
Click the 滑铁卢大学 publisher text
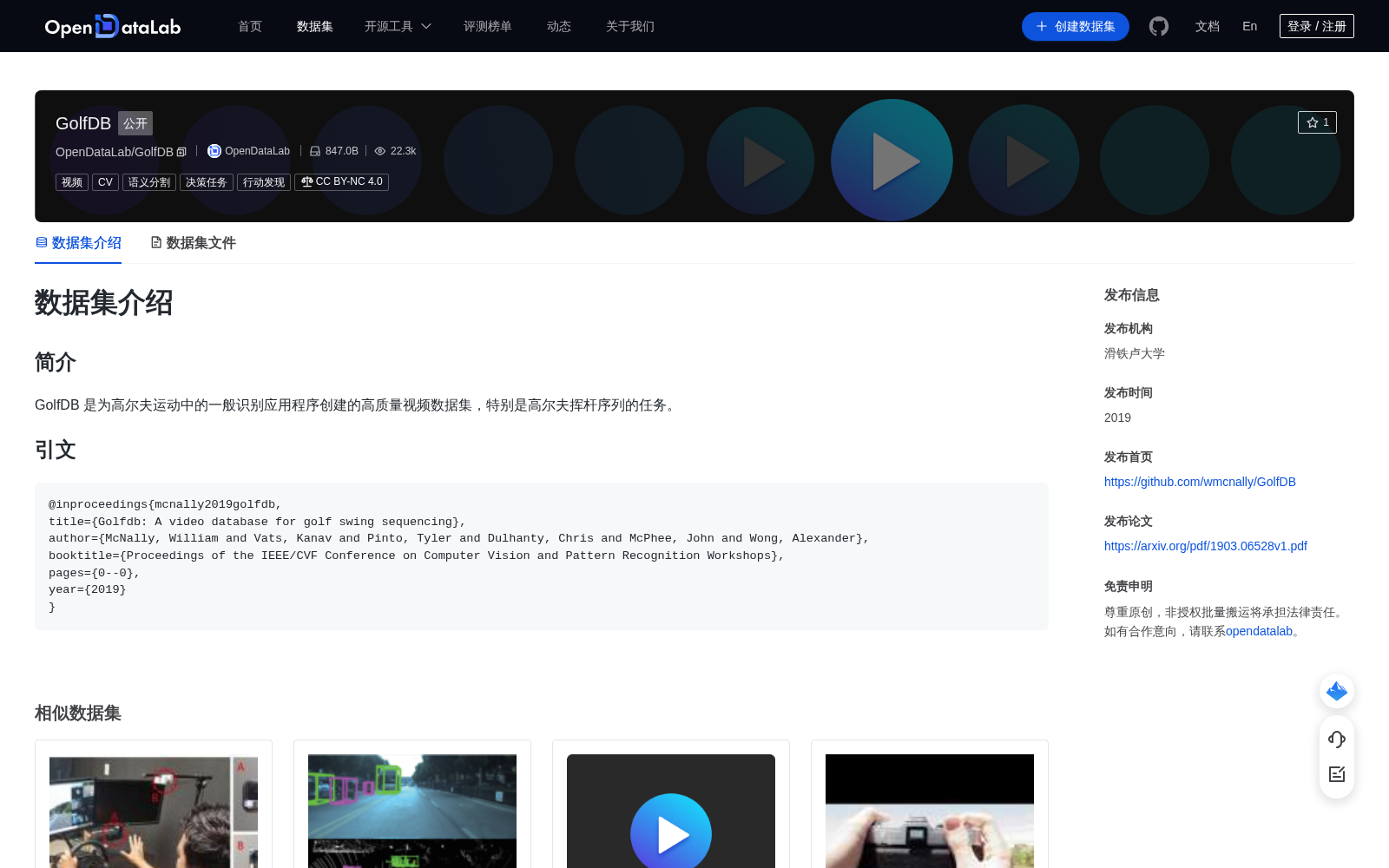pyautogui.click(x=1135, y=353)
